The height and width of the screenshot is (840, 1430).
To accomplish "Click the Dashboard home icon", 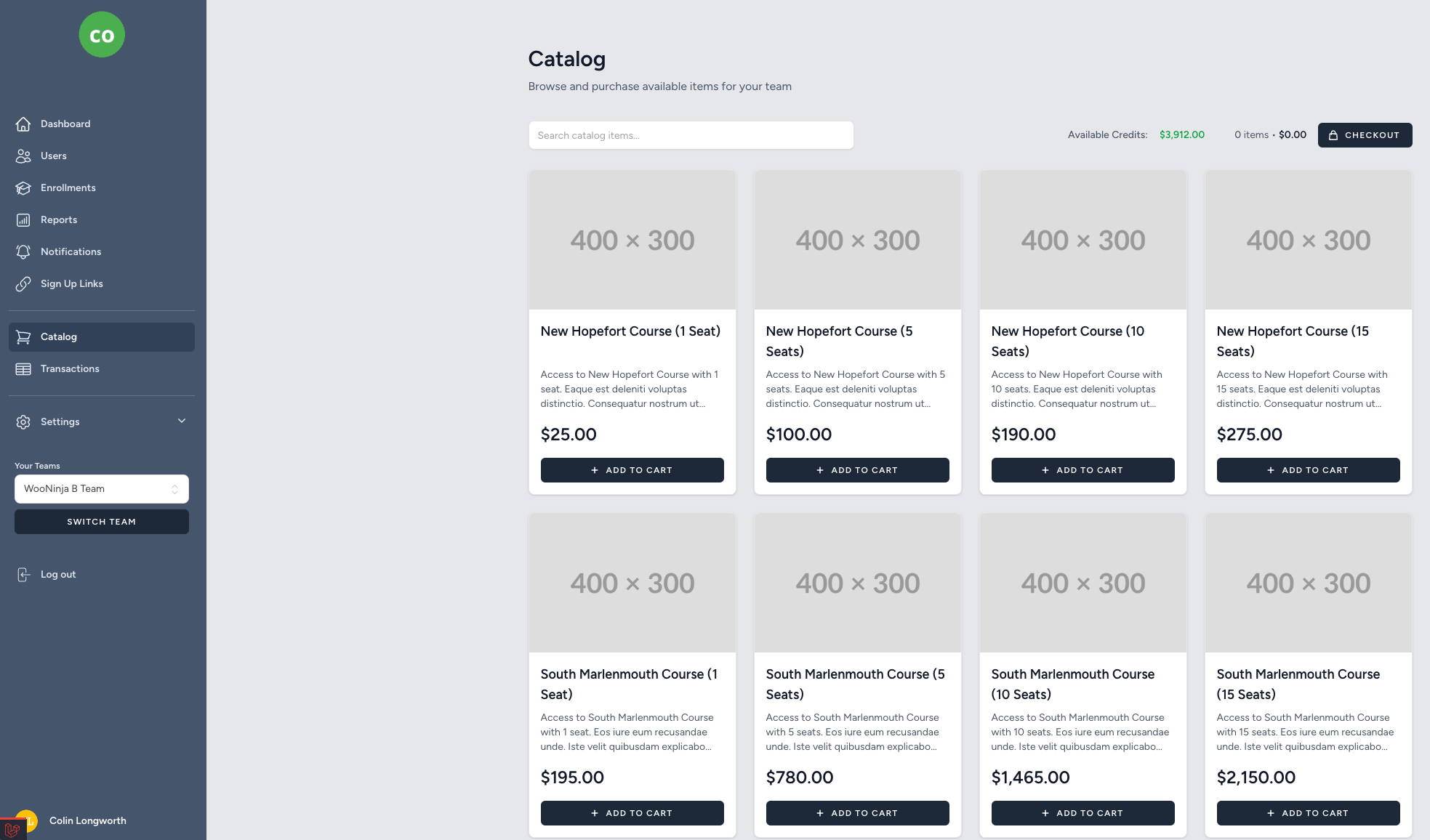I will point(23,124).
